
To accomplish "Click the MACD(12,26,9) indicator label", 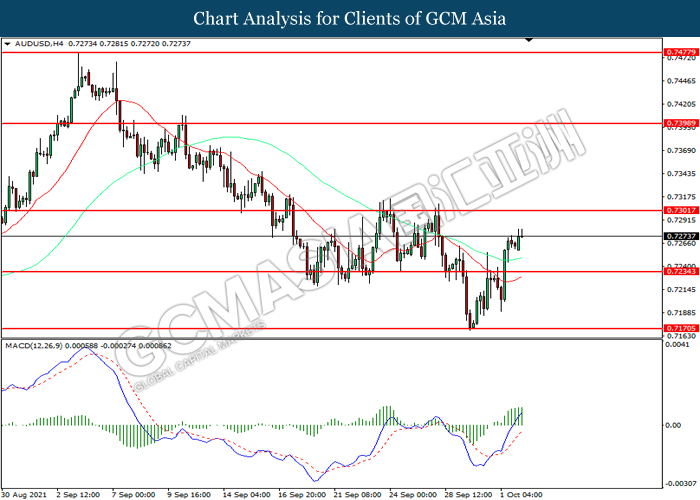I will coord(34,346).
